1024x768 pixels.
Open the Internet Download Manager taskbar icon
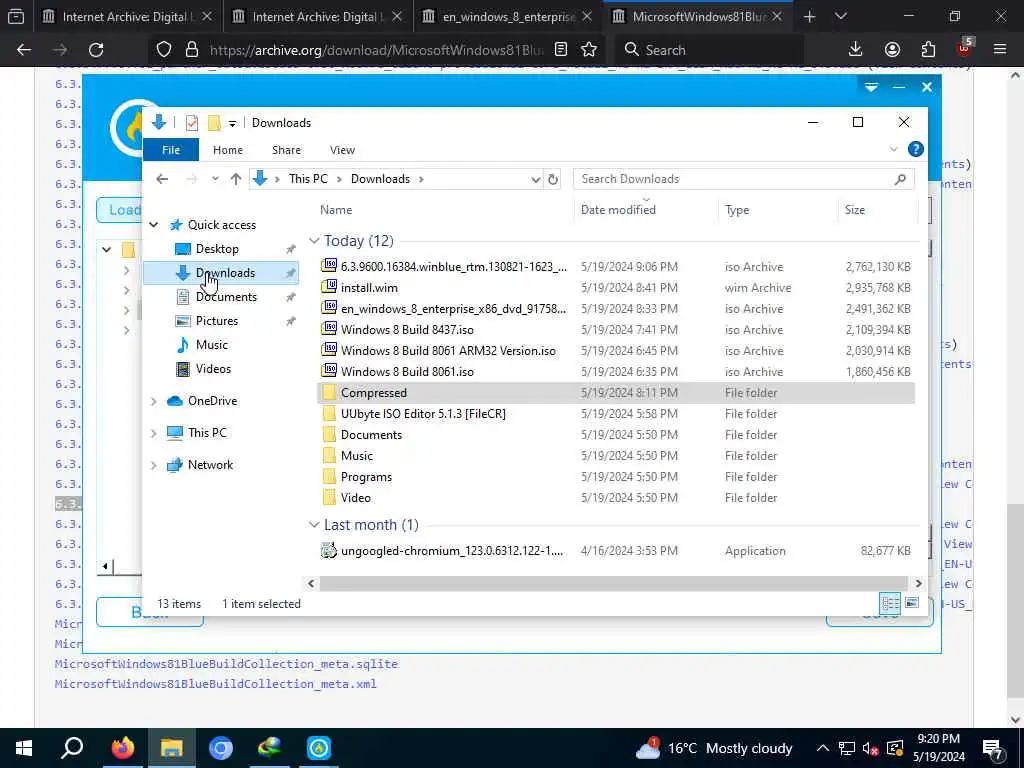269,748
